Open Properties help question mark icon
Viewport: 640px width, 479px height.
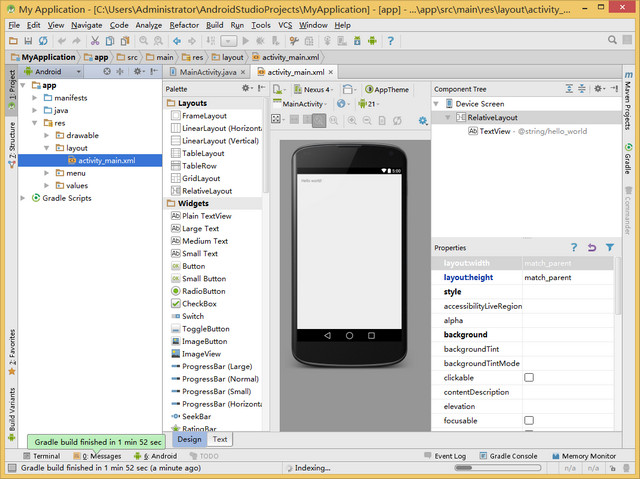[573, 247]
